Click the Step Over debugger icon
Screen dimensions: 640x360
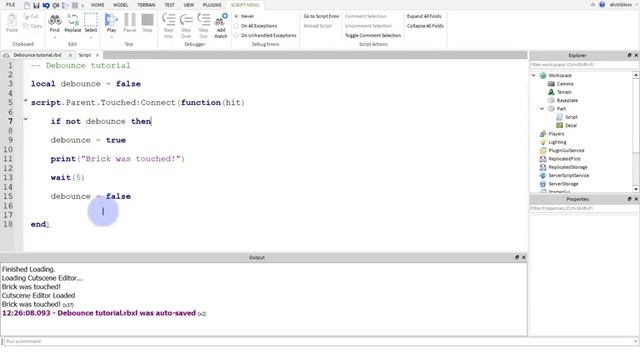point(186,20)
